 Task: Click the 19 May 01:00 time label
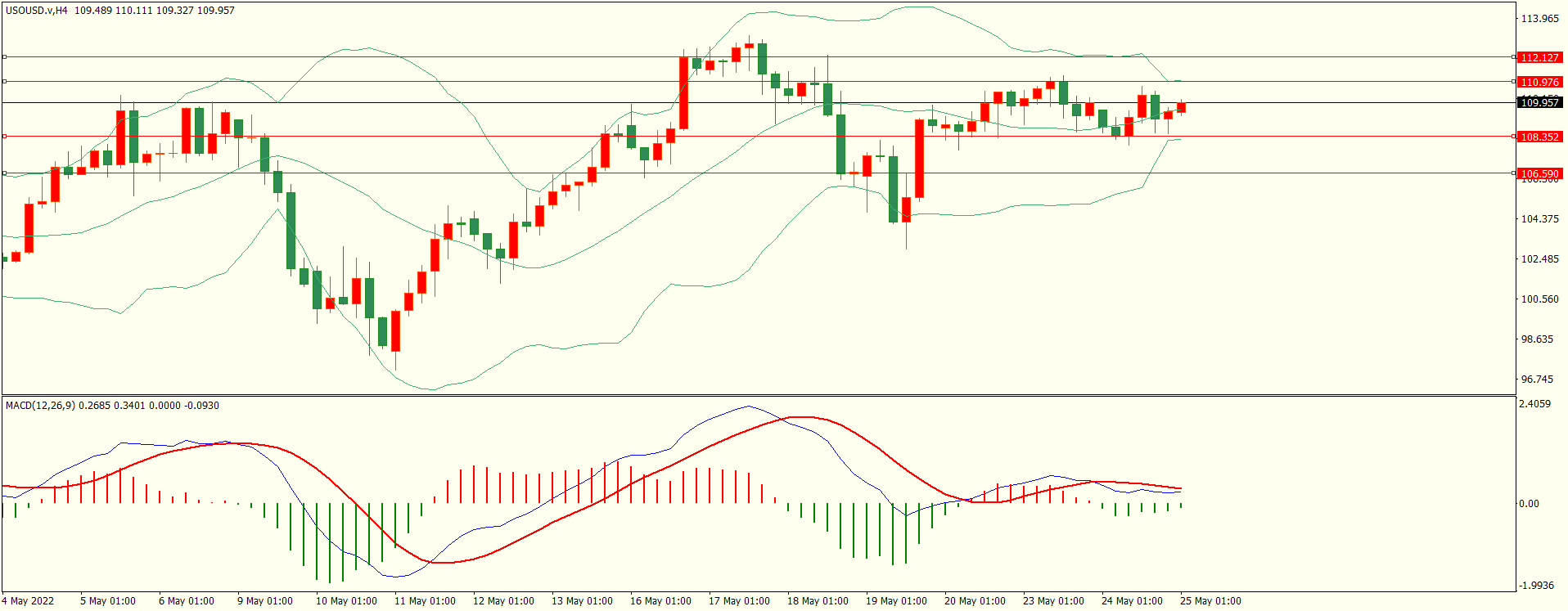click(x=896, y=600)
